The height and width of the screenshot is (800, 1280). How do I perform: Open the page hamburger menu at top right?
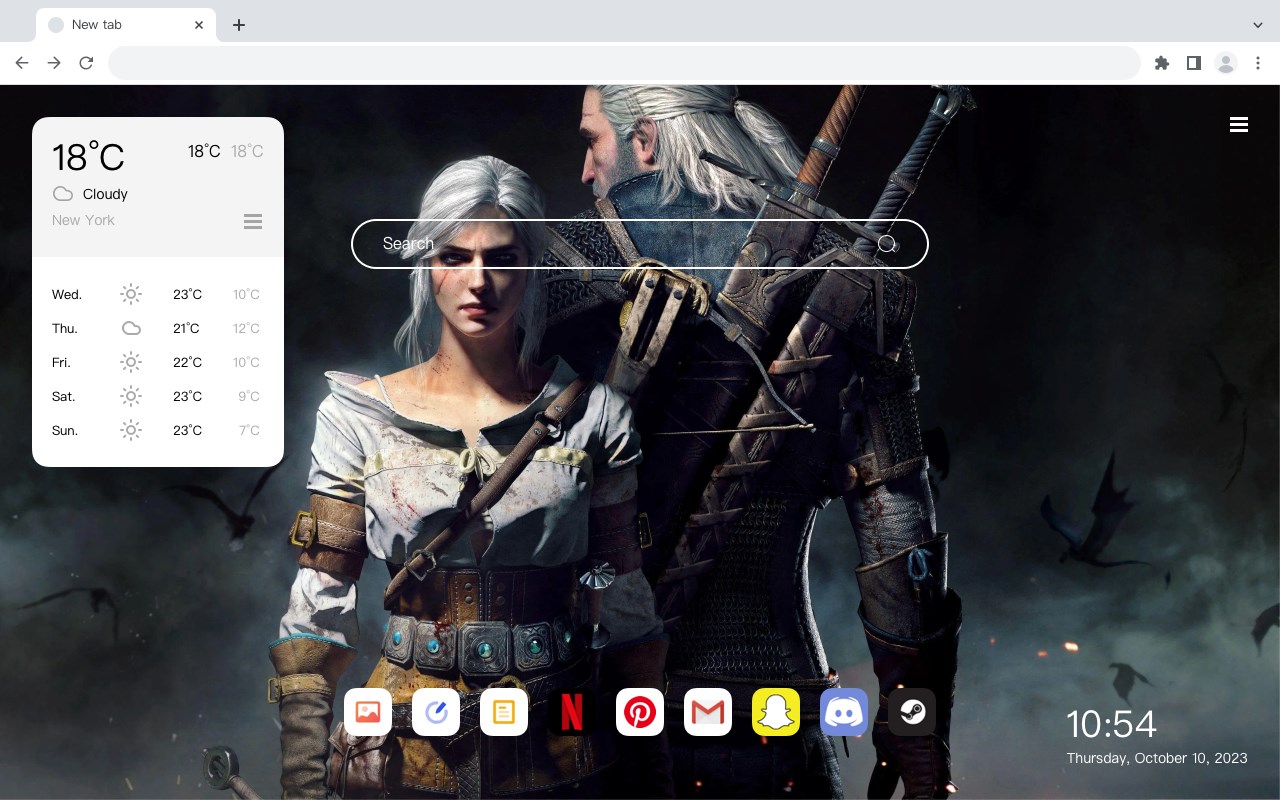coord(1239,125)
